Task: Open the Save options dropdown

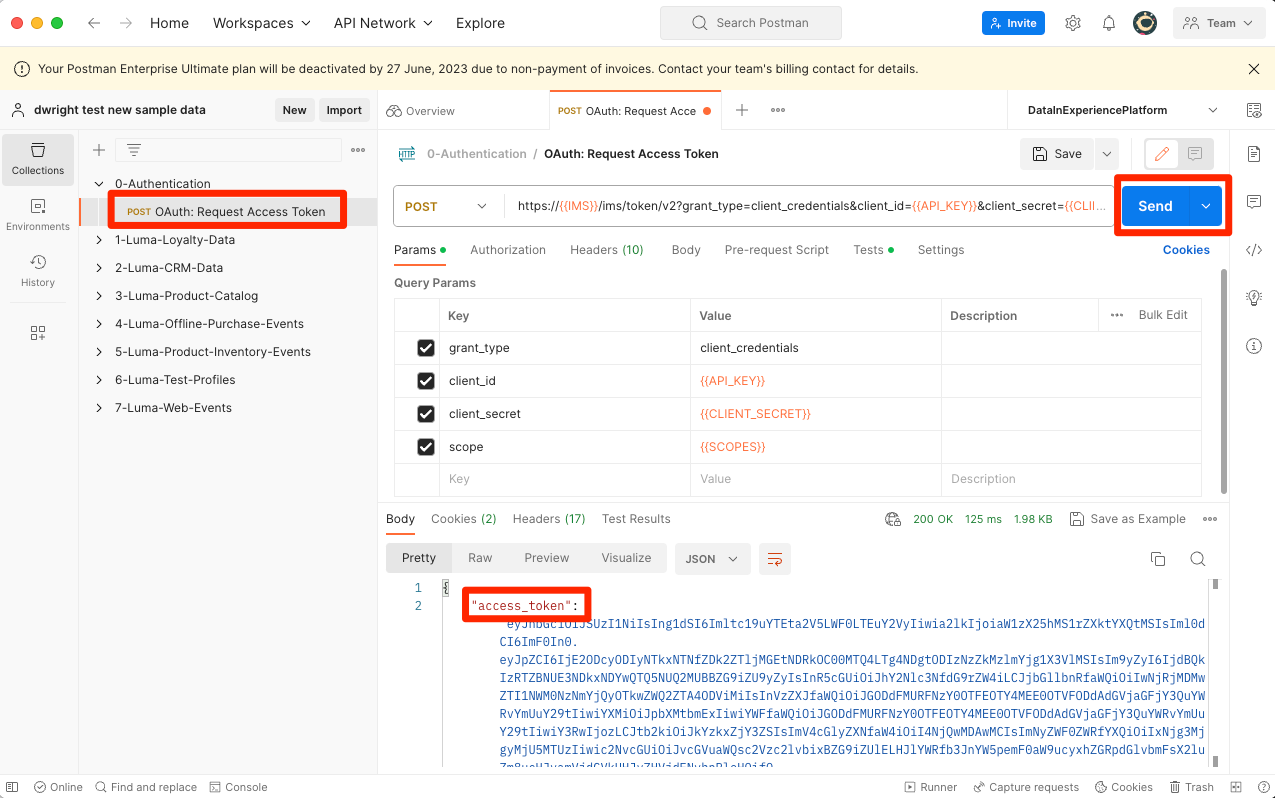Action: click(x=1106, y=154)
